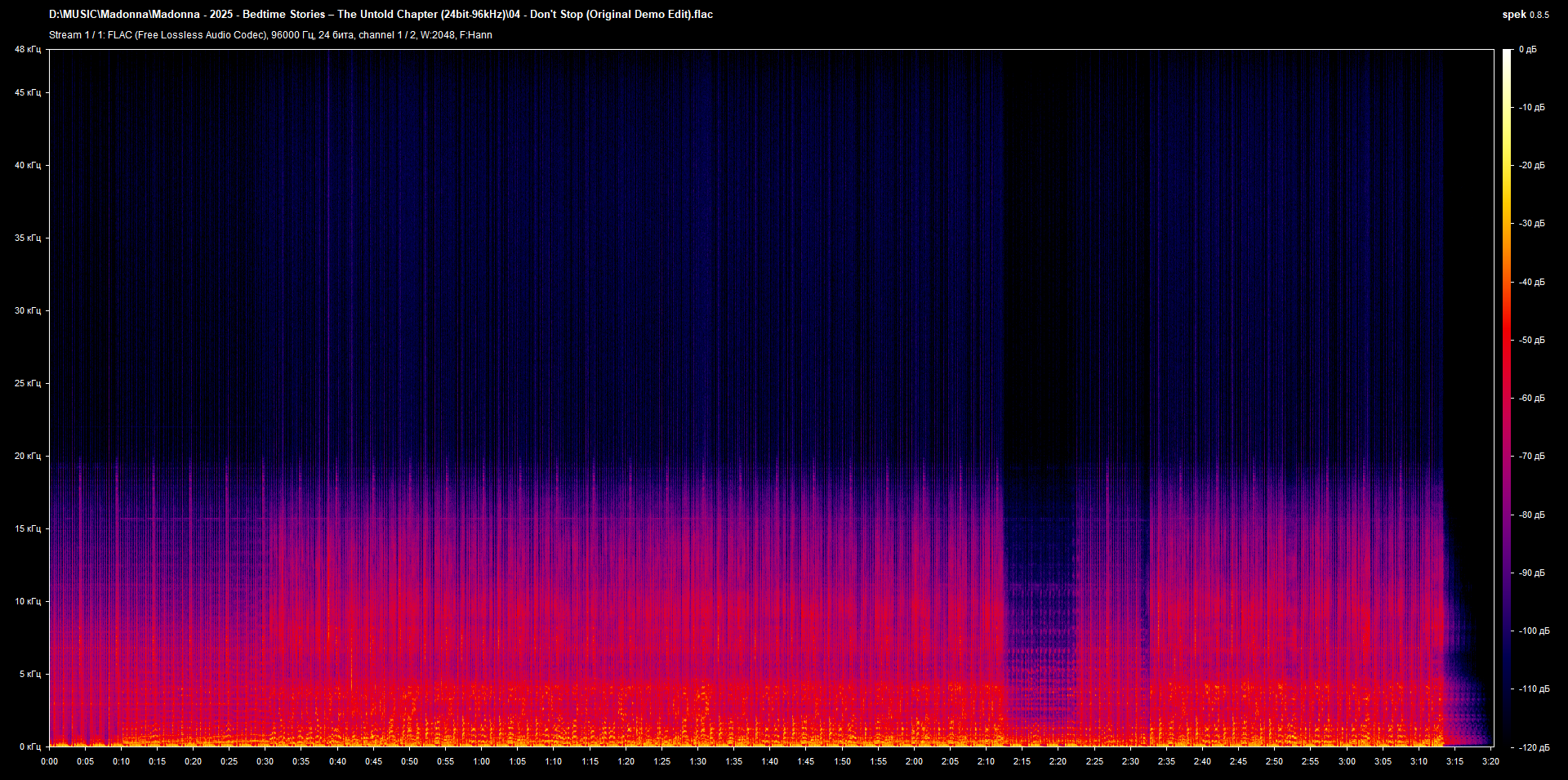Screen dimensions: 1568x780
Task: Select the 2:30 time marker
Action: pyautogui.click(x=1130, y=761)
